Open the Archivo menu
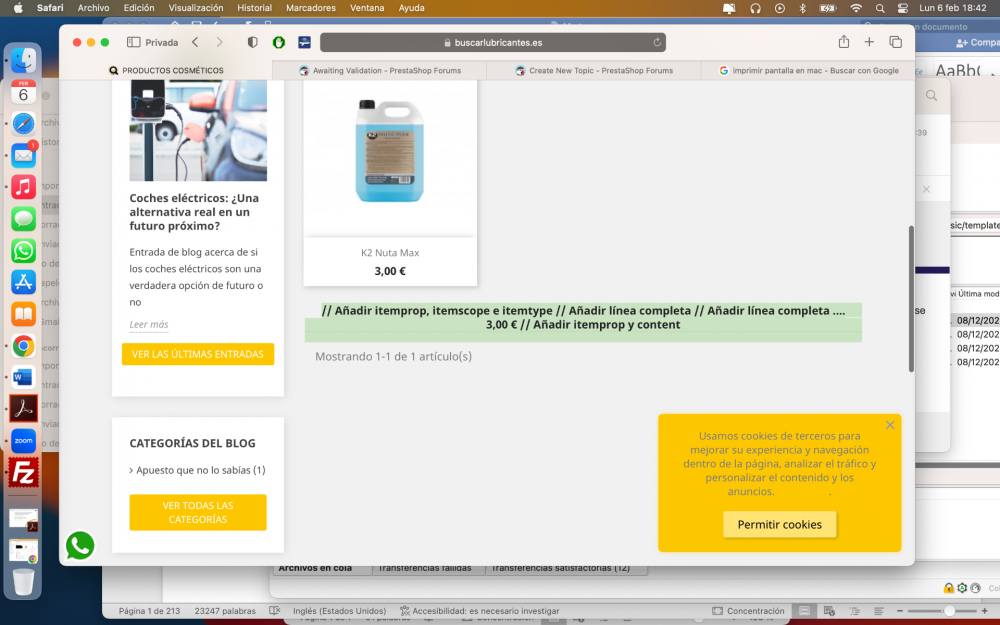The height and width of the screenshot is (625, 1000). 93,8
